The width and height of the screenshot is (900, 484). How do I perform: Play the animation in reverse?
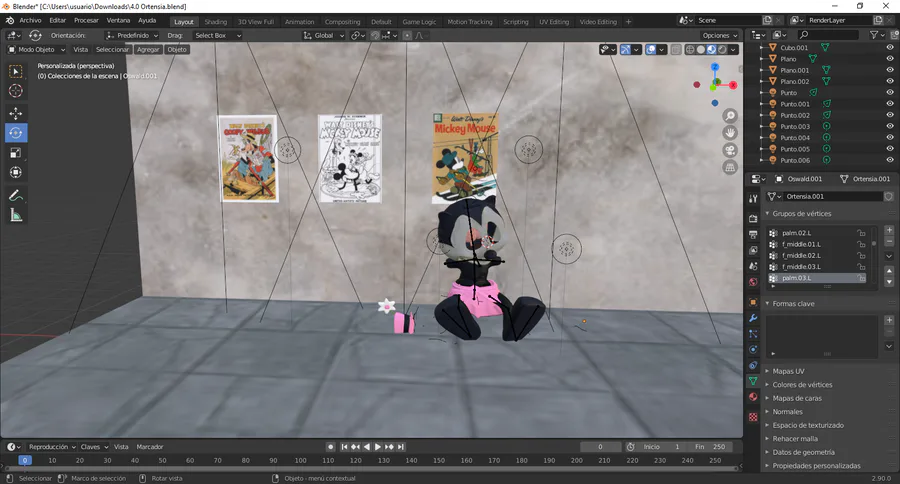point(367,447)
